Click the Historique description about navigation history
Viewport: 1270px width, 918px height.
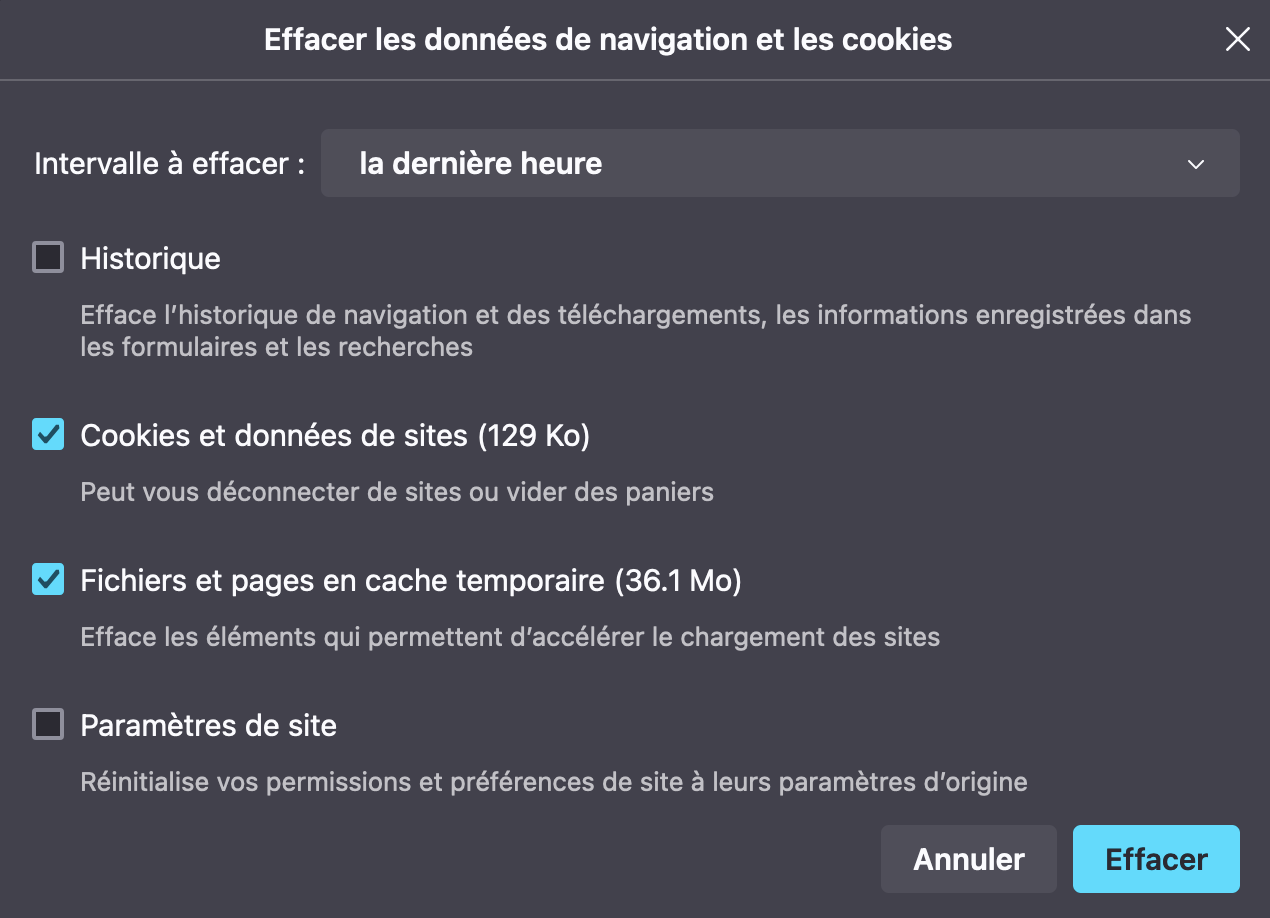tap(635, 331)
